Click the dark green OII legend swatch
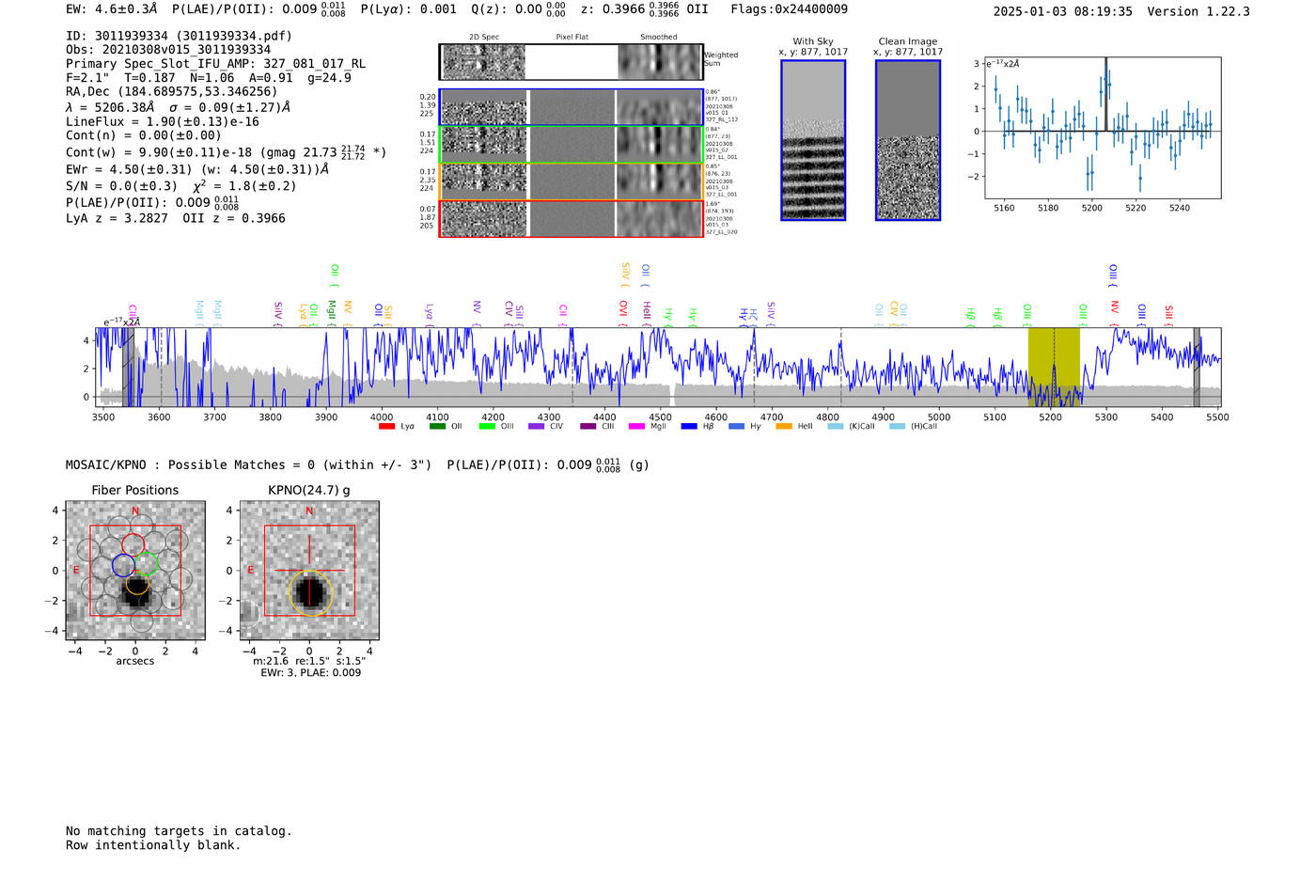This screenshot has width=1316, height=896. click(437, 427)
